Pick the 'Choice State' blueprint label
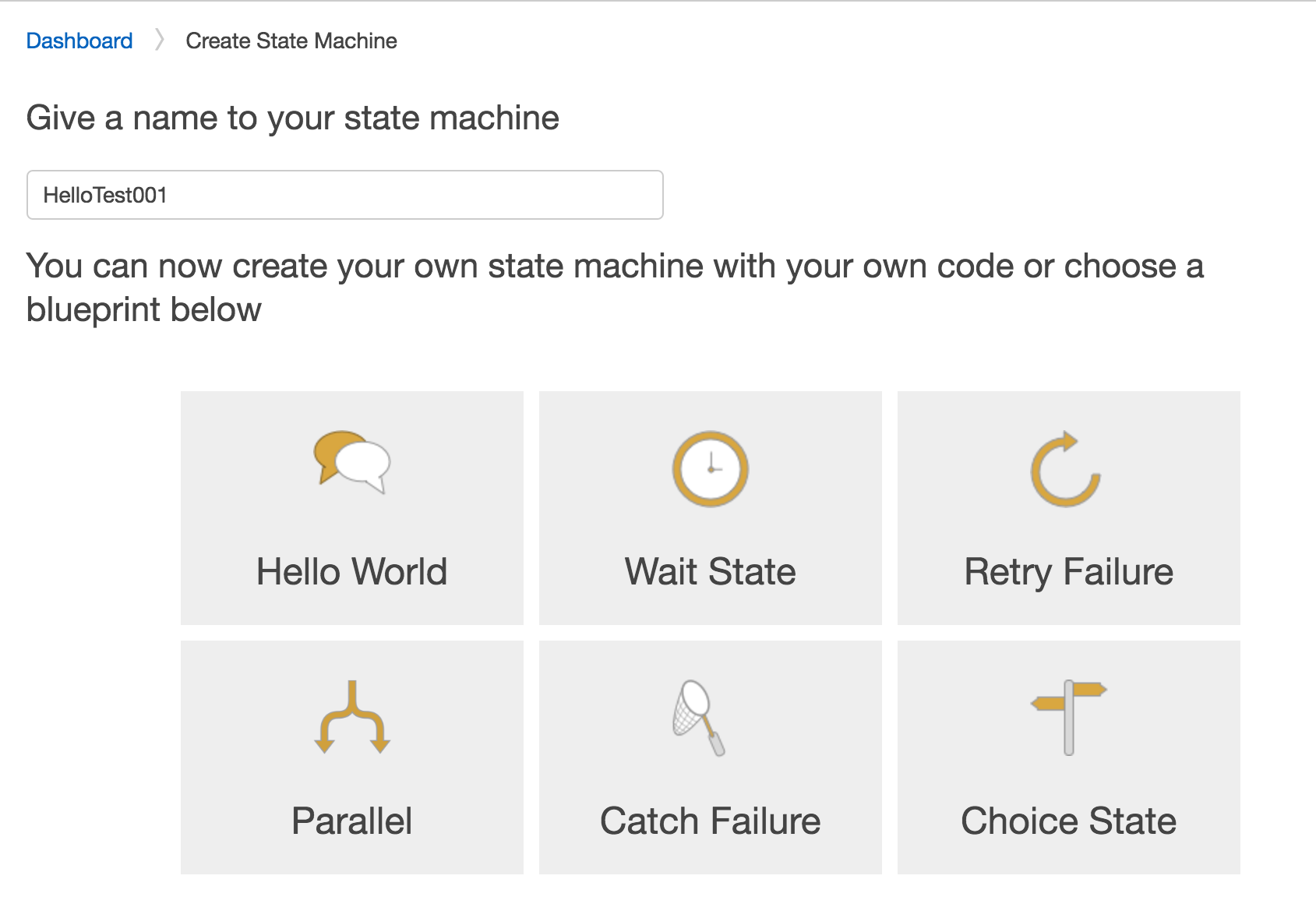The image size is (1316, 904). pos(1069,821)
